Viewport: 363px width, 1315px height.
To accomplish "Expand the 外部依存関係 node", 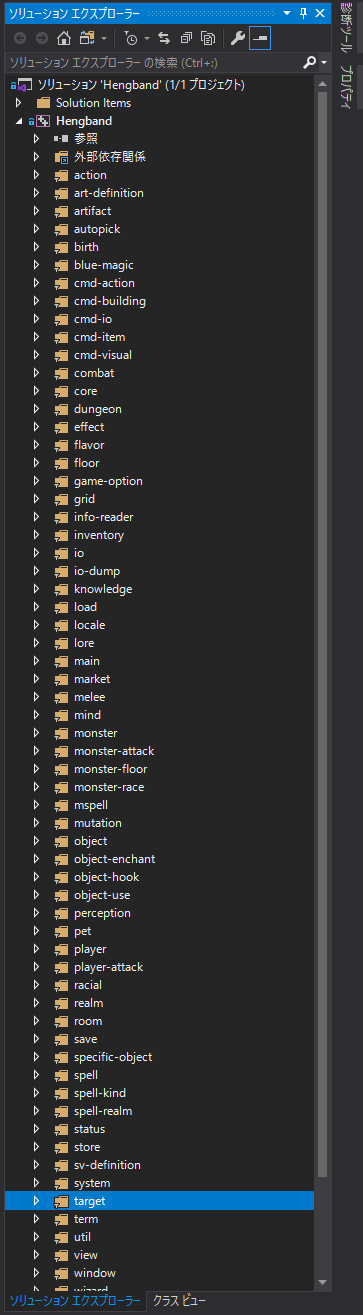I will (36, 157).
